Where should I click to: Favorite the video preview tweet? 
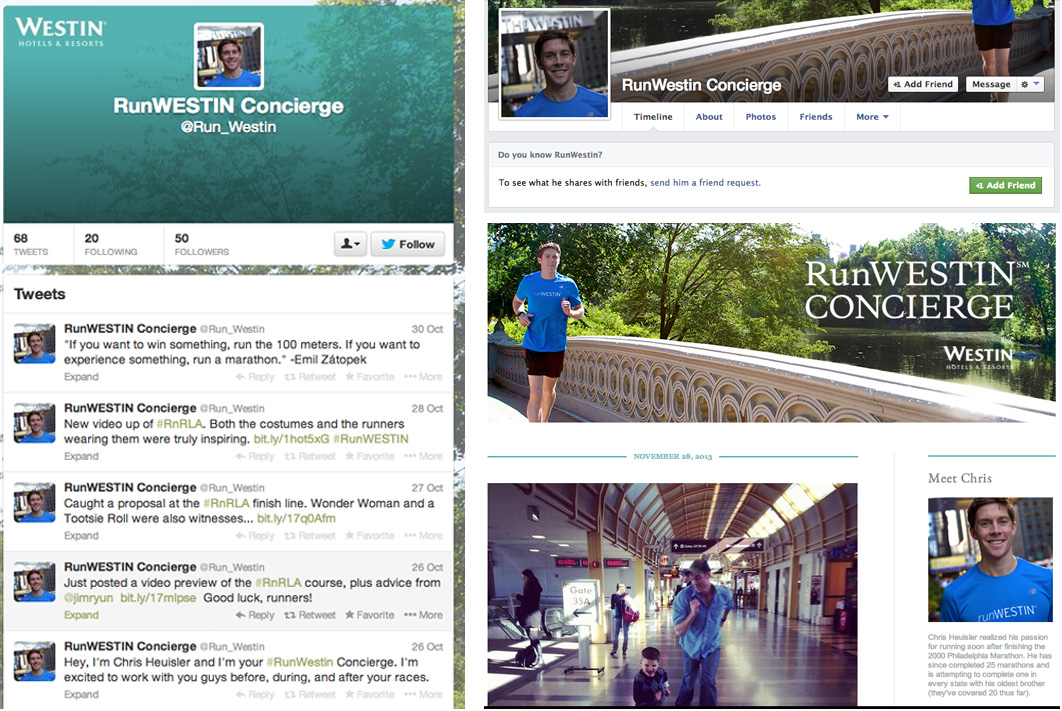[370, 615]
